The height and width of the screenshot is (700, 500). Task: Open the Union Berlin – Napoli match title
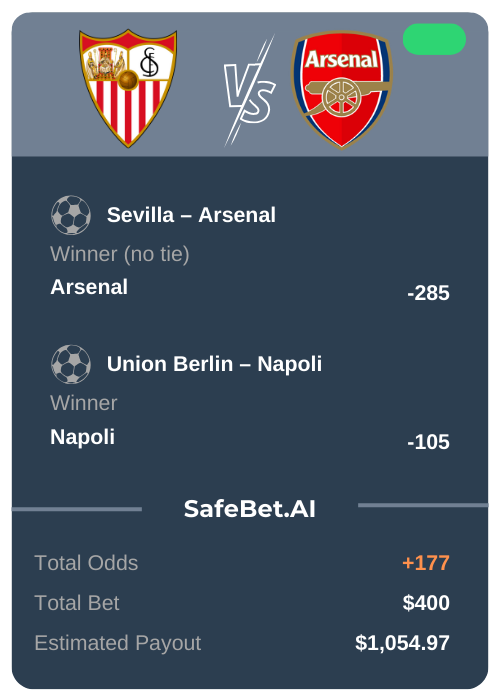(x=214, y=364)
